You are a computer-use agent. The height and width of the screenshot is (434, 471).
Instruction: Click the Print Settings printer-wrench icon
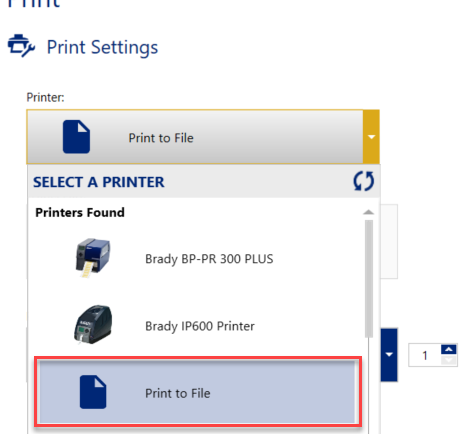(x=21, y=46)
